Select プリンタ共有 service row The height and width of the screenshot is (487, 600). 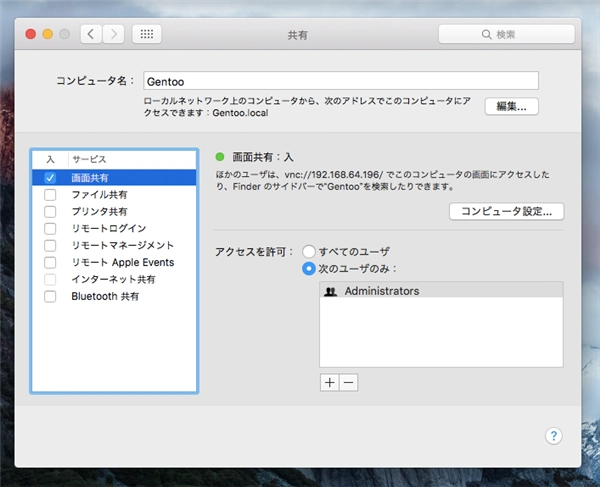(99, 211)
